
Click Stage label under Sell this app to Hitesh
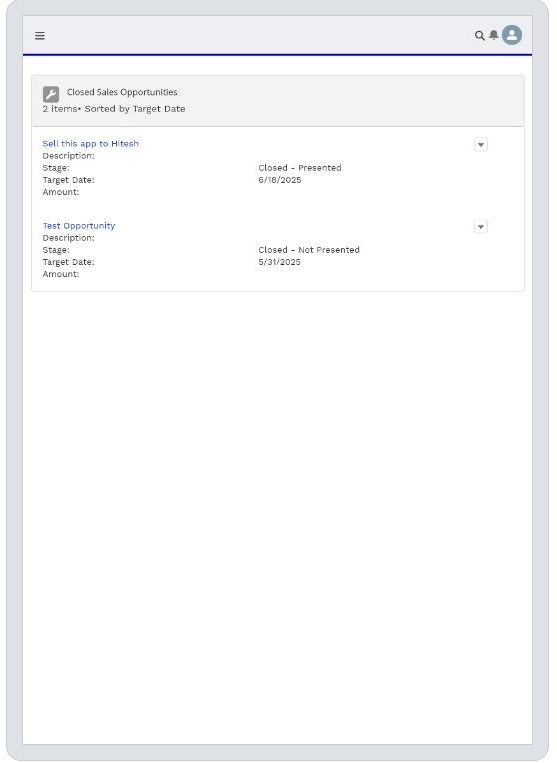coord(56,168)
